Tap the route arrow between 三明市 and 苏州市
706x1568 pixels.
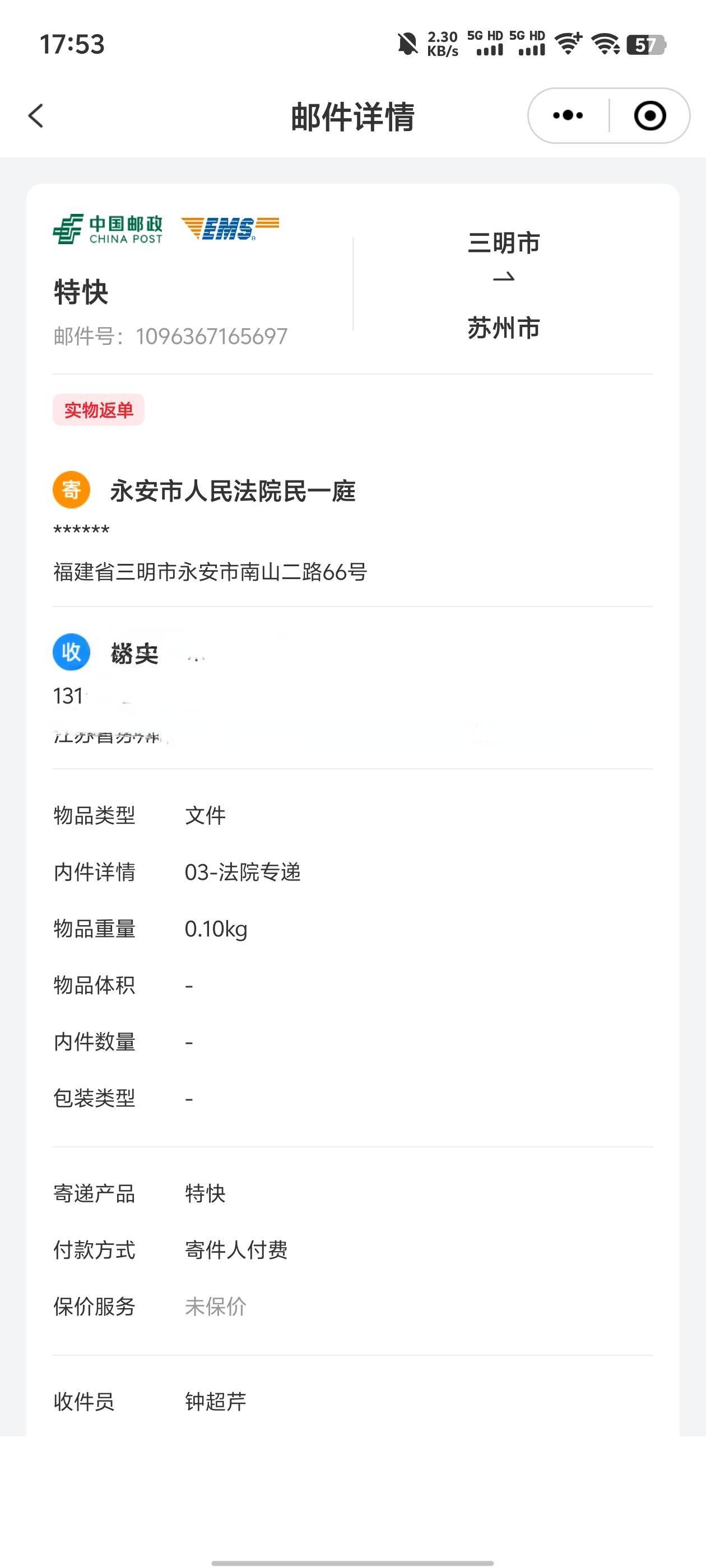pyautogui.click(x=503, y=278)
